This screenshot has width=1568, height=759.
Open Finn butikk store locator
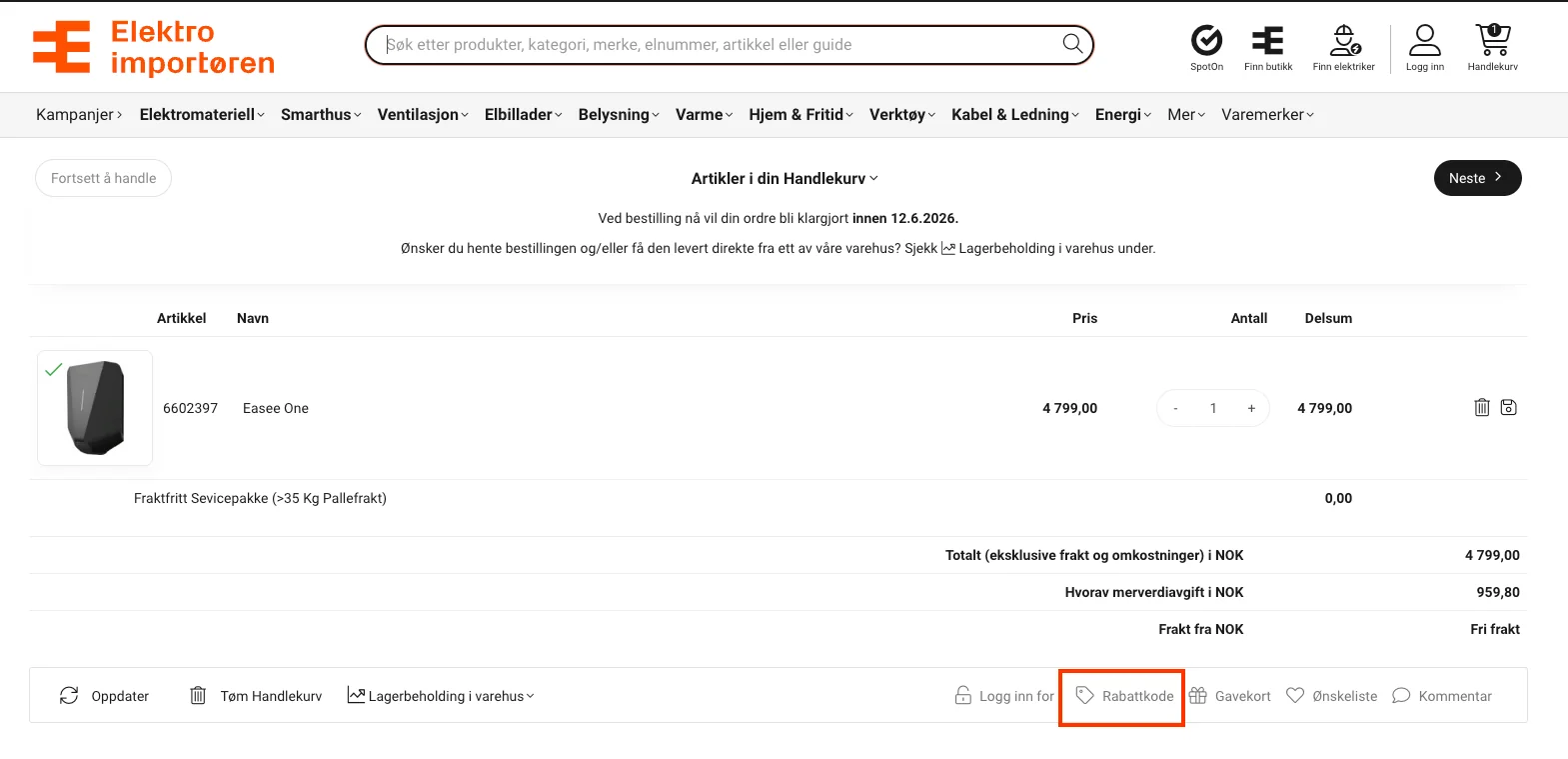[1268, 48]
